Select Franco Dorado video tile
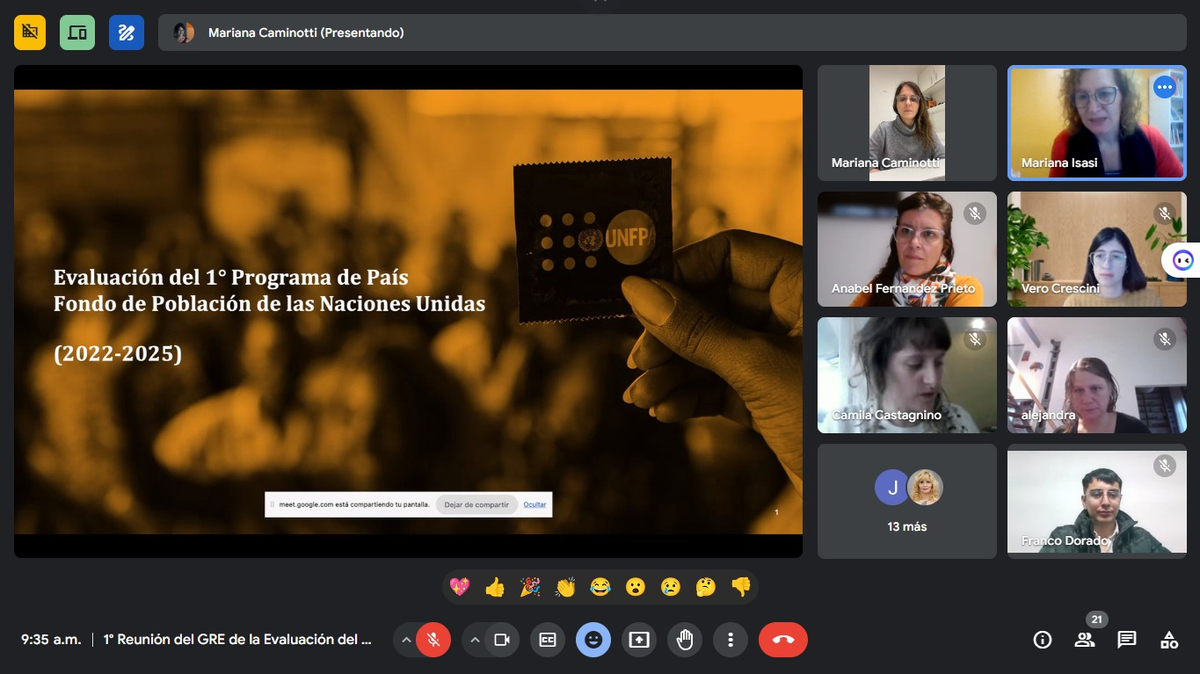Viewport: 1200px width, 674px height. pos(1097,501)
